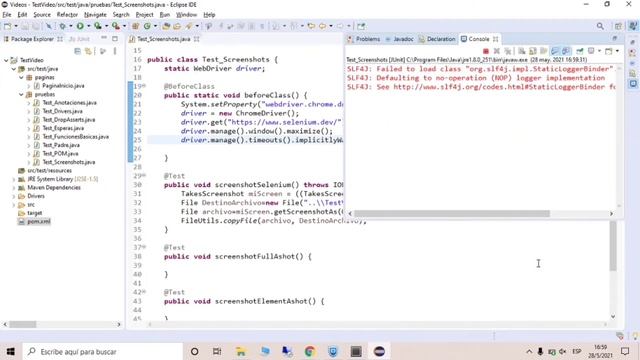The image size is (640, 360).
Task: Open the Project menu
Action: pyautogui.click(x=144, y=15)
